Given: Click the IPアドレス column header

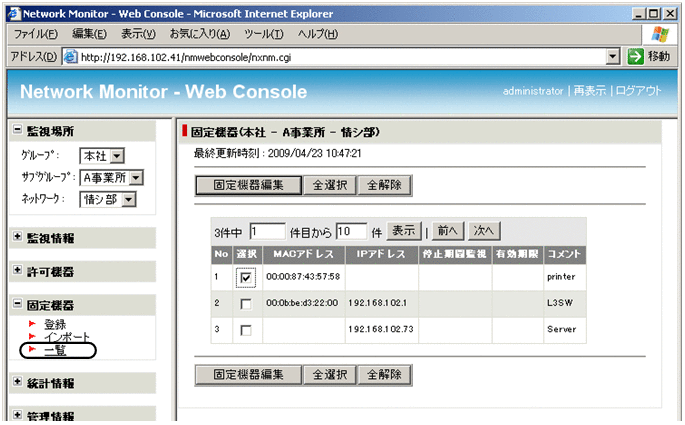Looking at the screenshot, I should coord(381,254).
